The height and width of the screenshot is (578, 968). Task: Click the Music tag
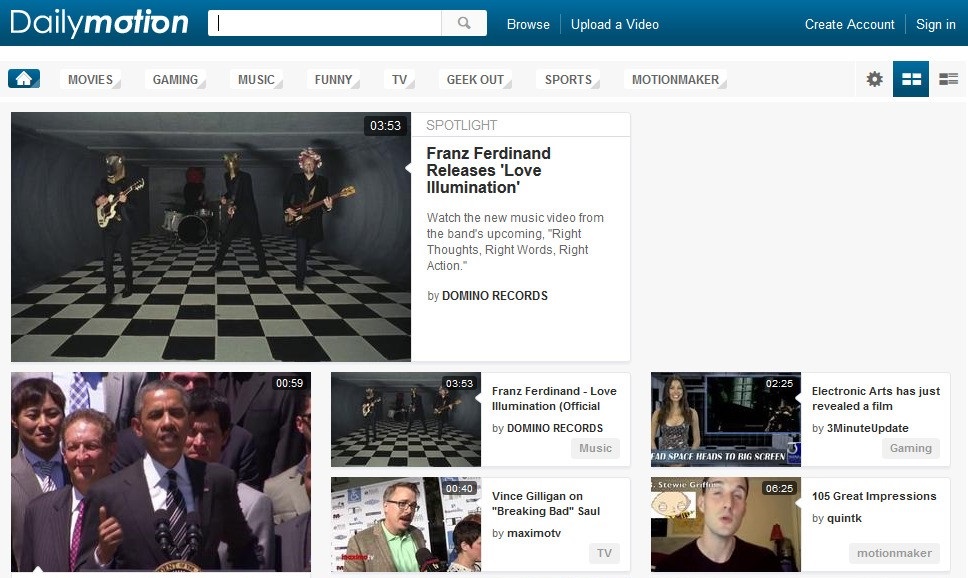[x=595, y=448]
